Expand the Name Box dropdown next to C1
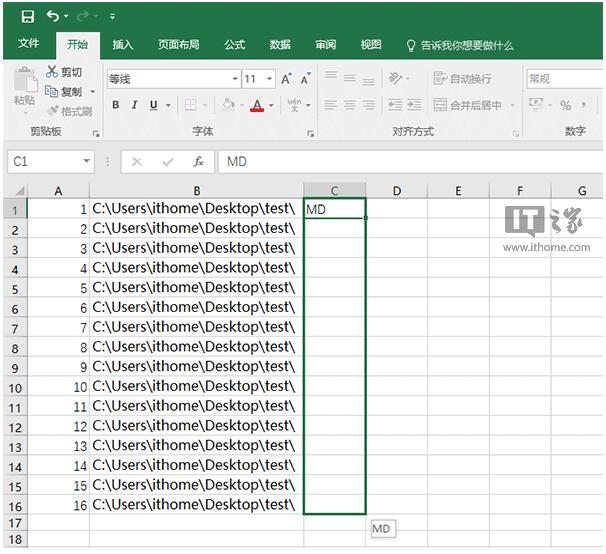This screenshot has height=554, width=606. [87, 161]
